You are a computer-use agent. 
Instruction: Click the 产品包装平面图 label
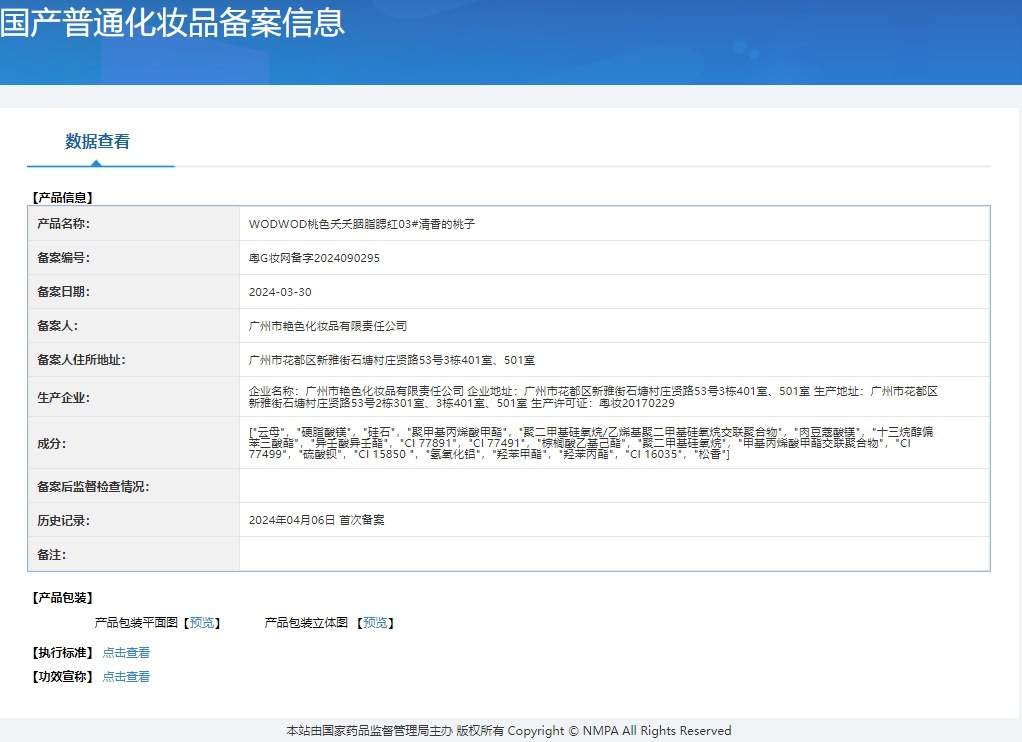pos(136,623)
